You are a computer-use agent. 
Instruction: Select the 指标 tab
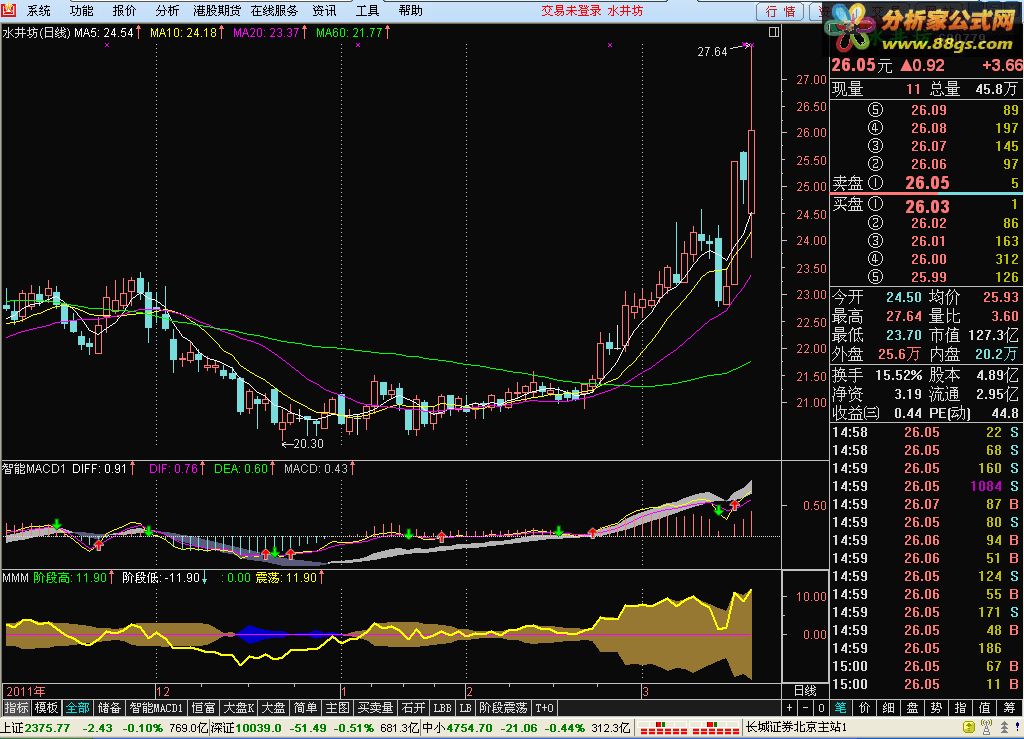[x=16, y=708]
